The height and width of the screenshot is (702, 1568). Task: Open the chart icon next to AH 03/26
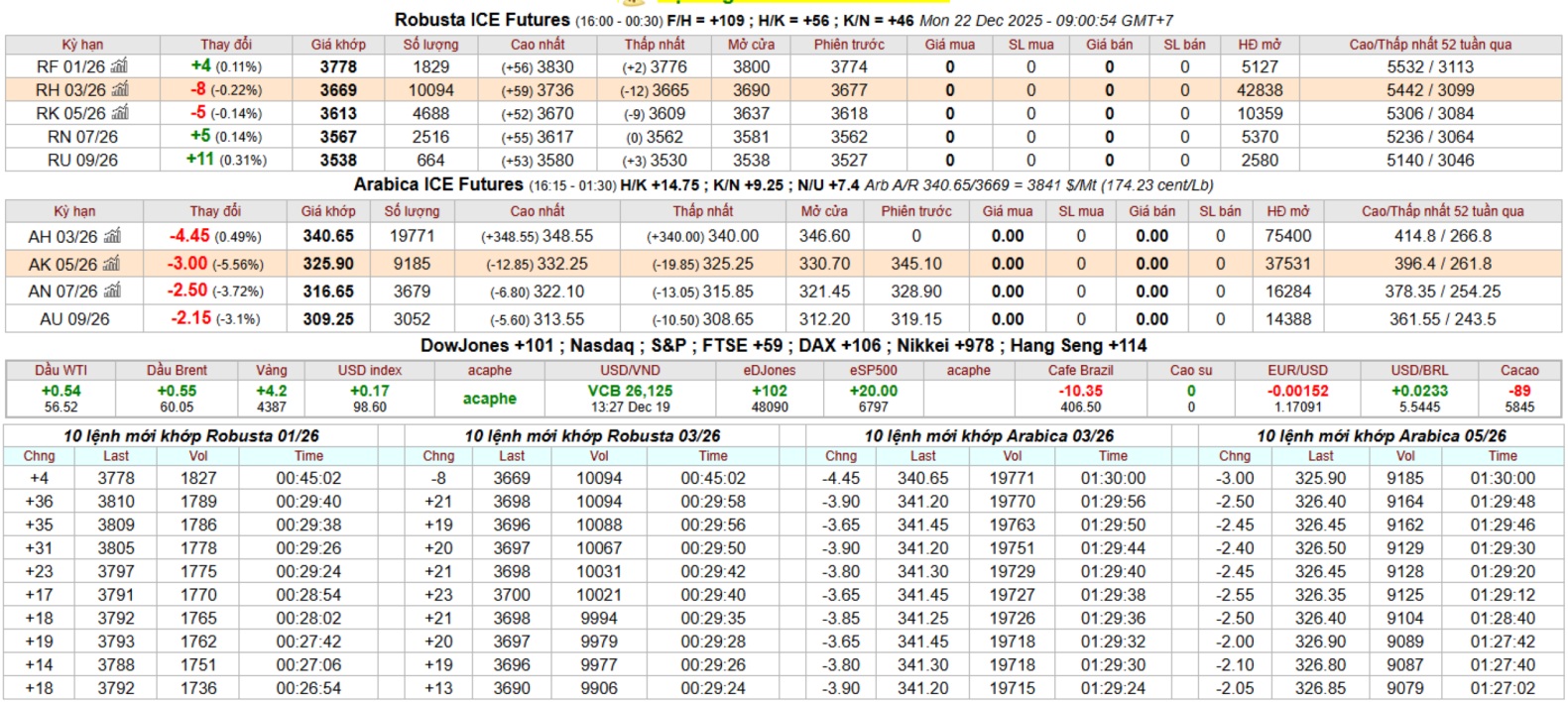click(112, 236)
